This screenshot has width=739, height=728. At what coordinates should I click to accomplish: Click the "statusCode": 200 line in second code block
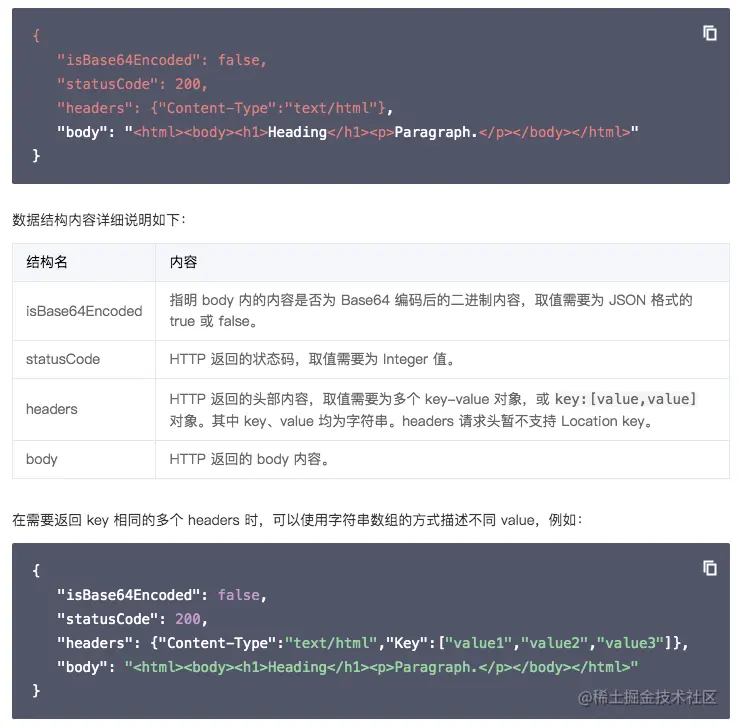pos(132,619)
